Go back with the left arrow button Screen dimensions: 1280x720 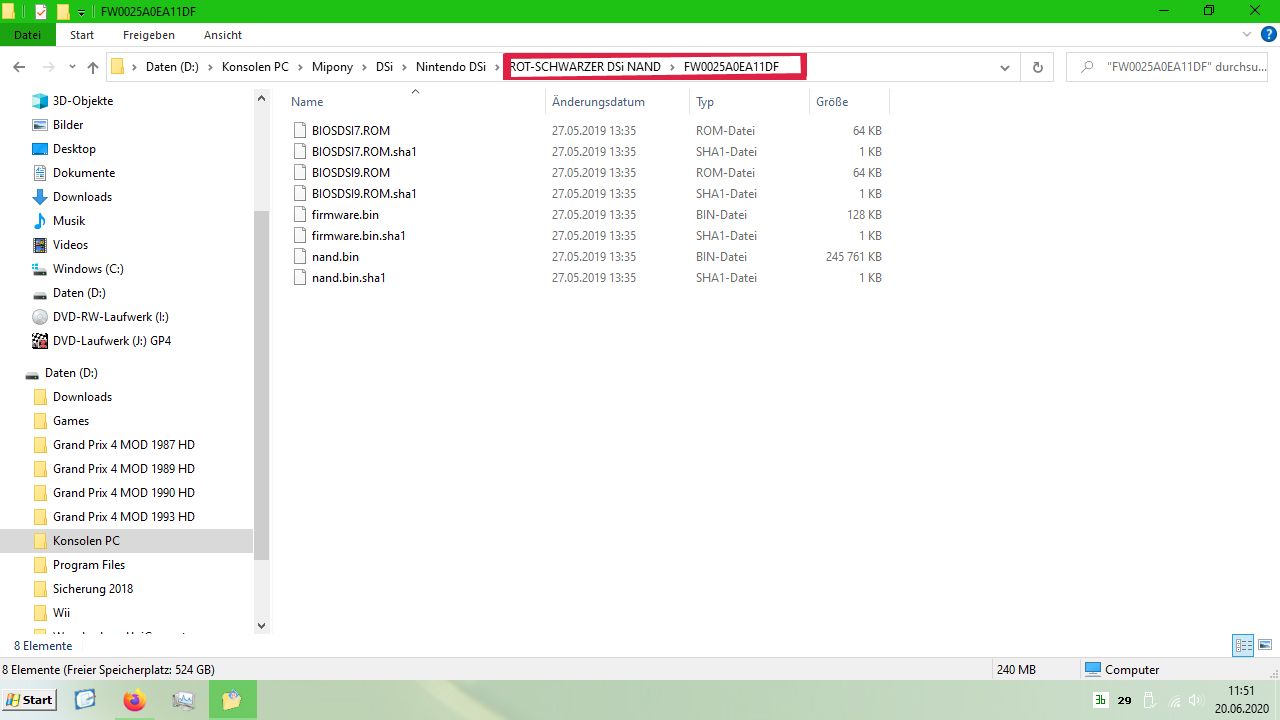coord(18,67)
